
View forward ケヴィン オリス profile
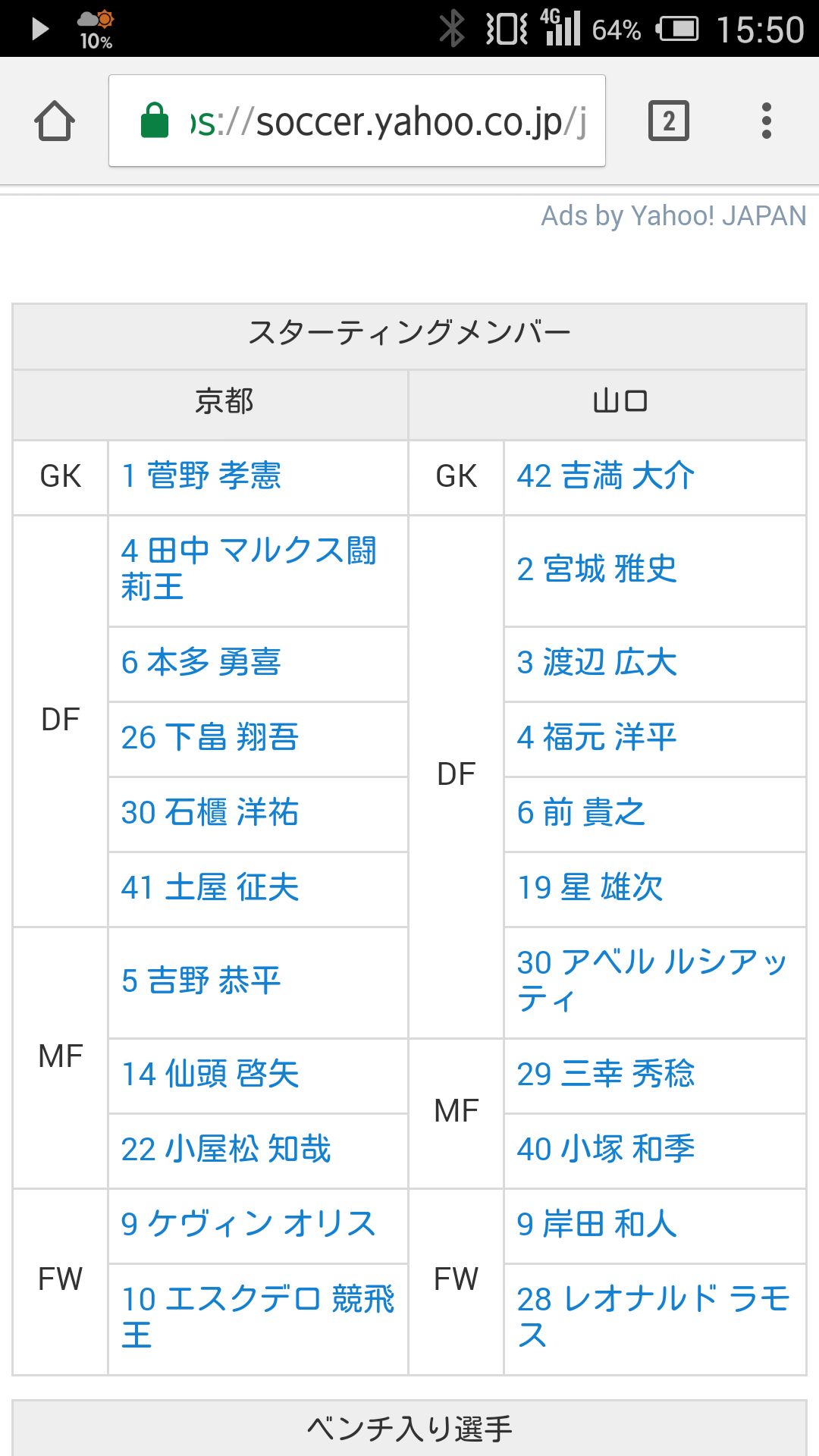248,1224
